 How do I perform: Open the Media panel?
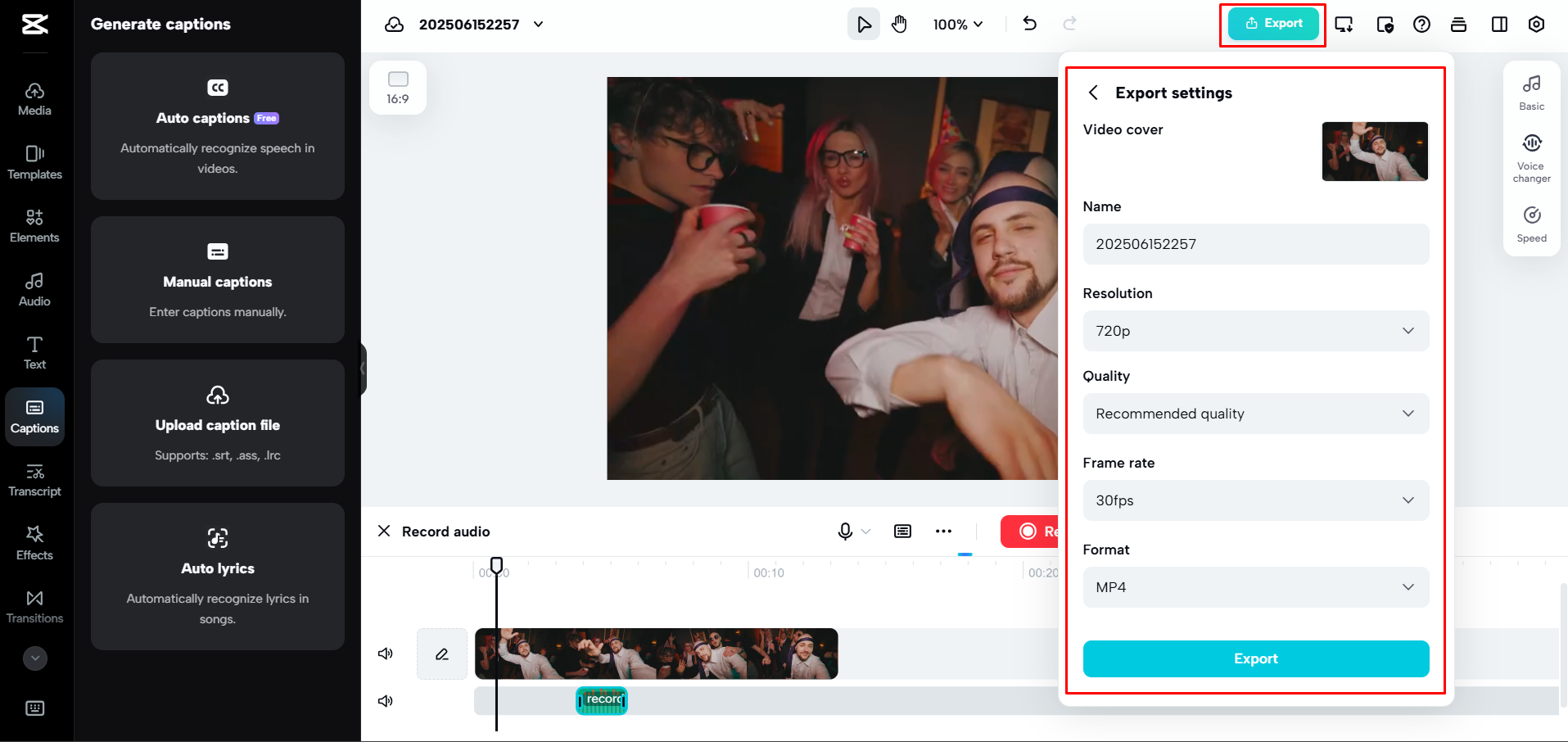click(x=34, y=100)
